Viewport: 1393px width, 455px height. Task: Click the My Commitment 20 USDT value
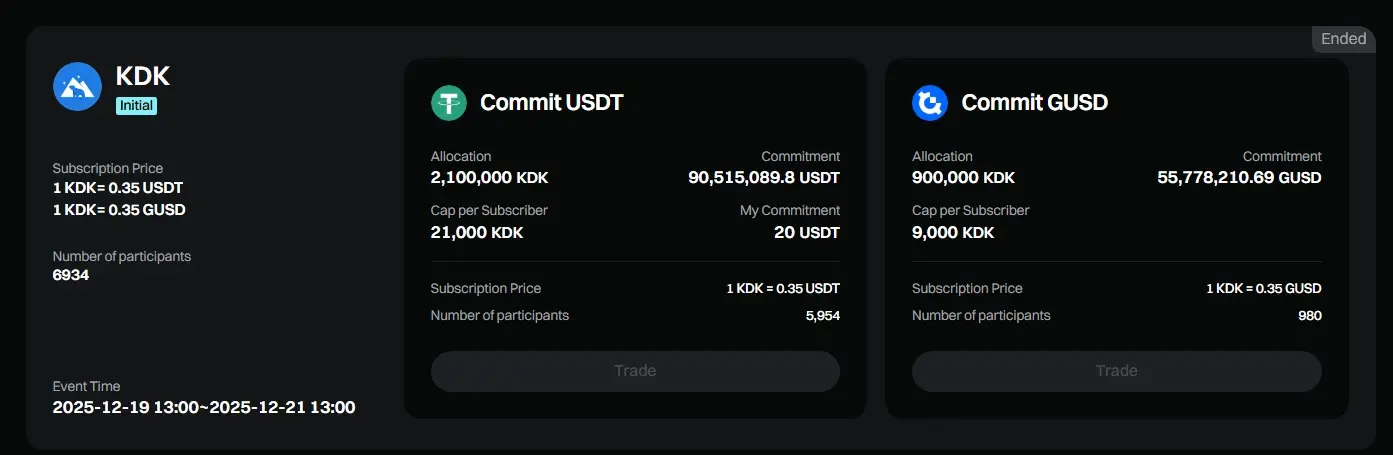(x=807, y=233)
